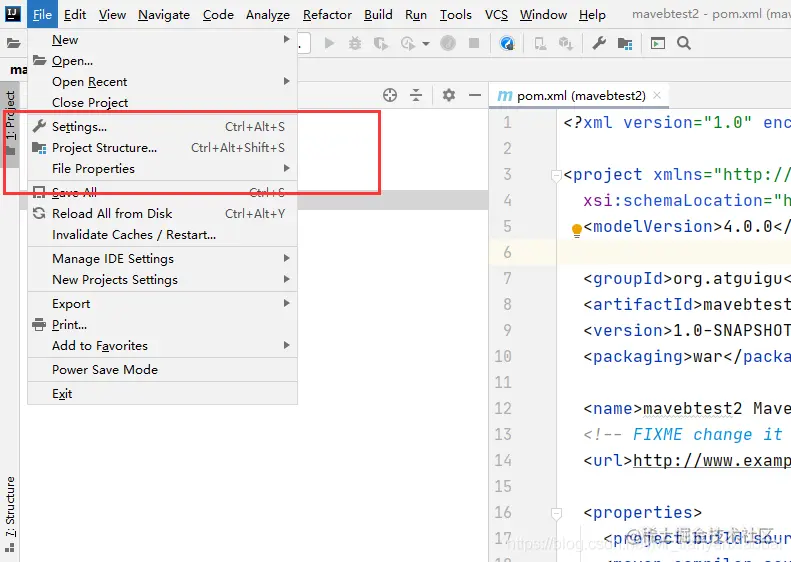The height and width of the screenshot is (562, 791).
Task: Collapse the project tag fold marker
Action: point(556,176)
